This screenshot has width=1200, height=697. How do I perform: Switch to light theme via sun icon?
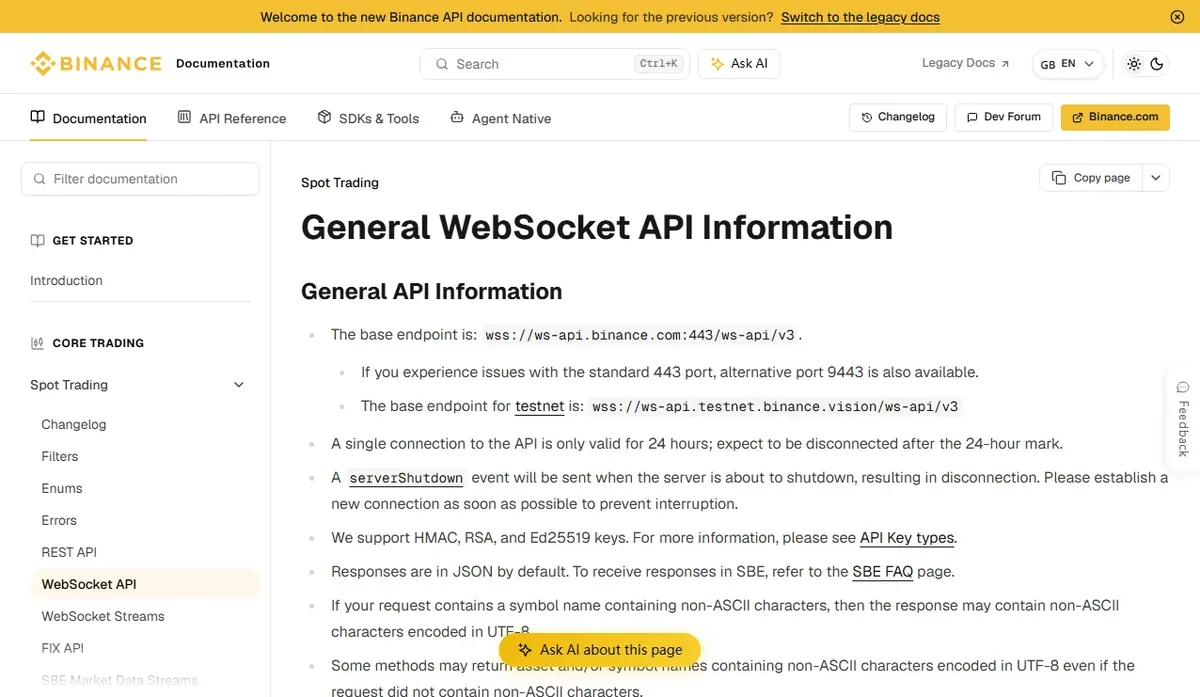tap(1134, 64)
